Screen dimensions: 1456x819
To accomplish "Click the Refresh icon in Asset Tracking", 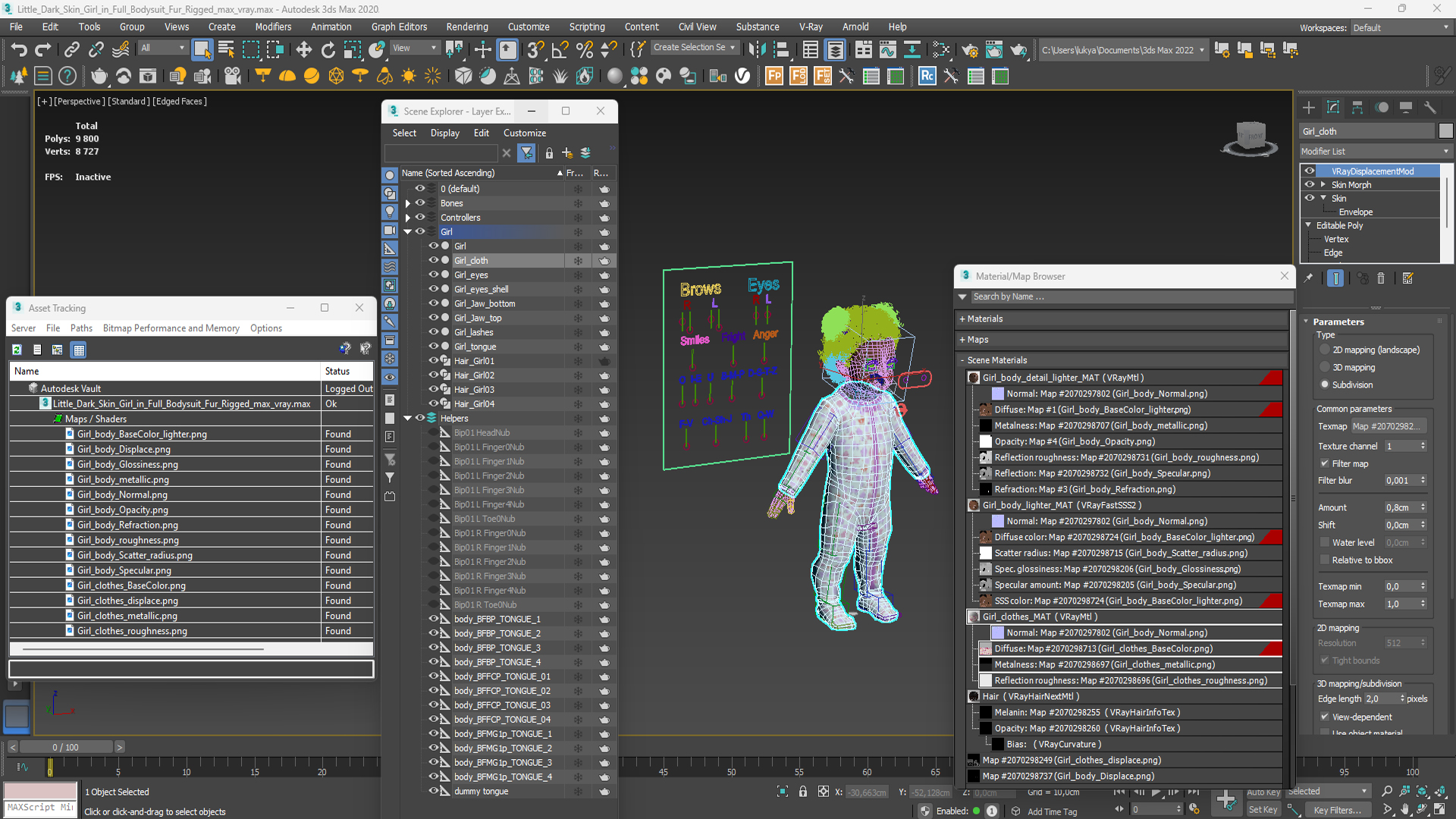I will click(17, 350).
